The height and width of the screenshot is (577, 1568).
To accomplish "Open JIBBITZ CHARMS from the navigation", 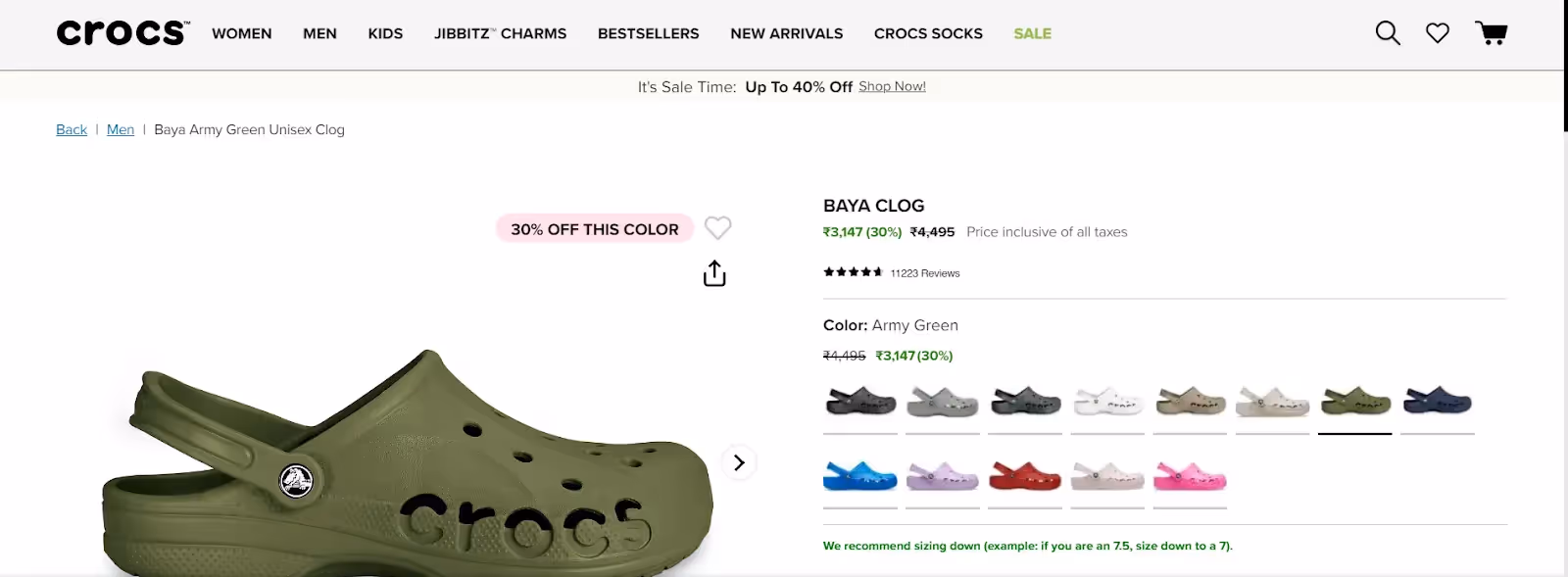I will 501,32.
